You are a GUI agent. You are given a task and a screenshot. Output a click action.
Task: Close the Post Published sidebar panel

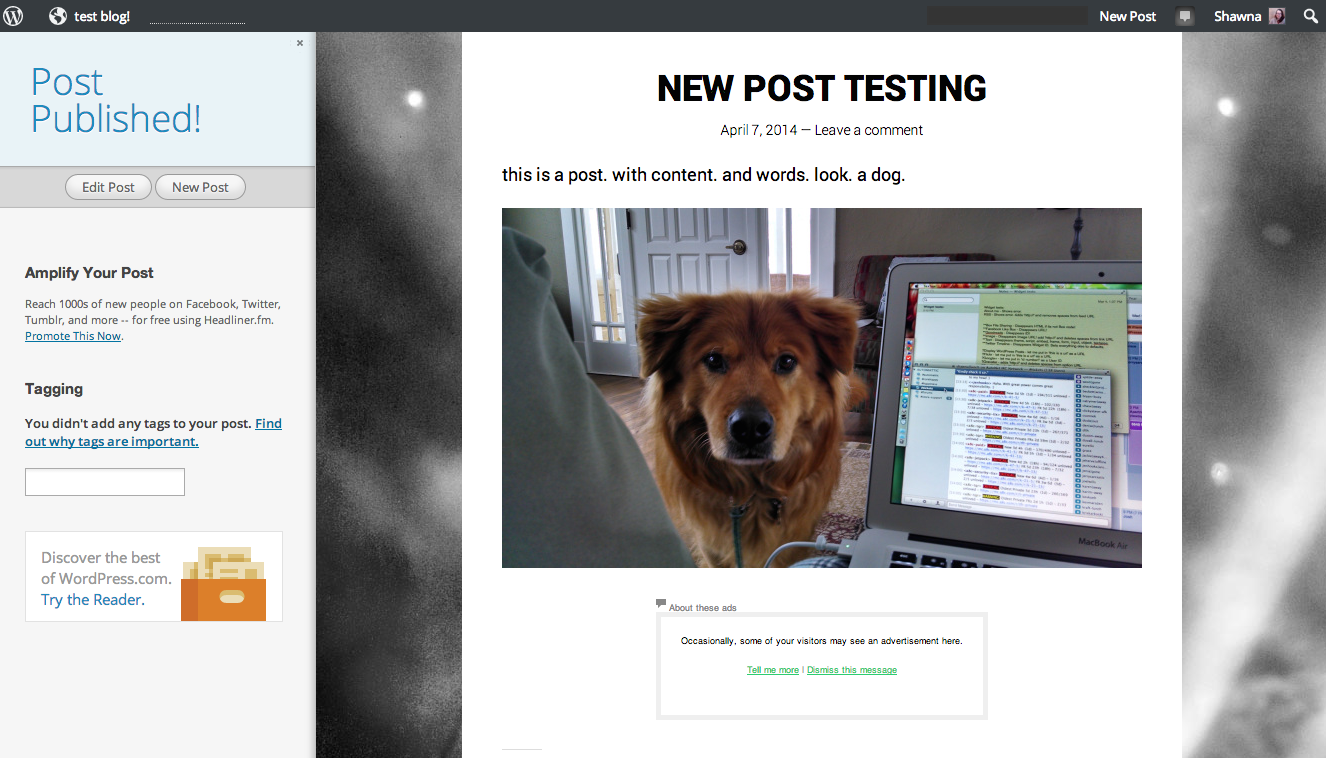300,43
